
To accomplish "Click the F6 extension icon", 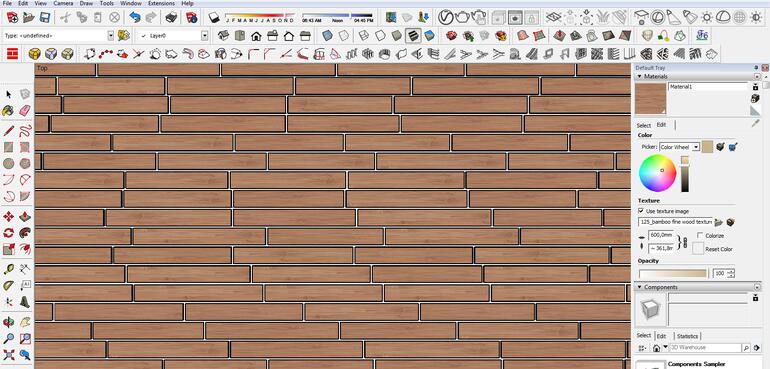I will pyautogui.click(x=702, y=35).
